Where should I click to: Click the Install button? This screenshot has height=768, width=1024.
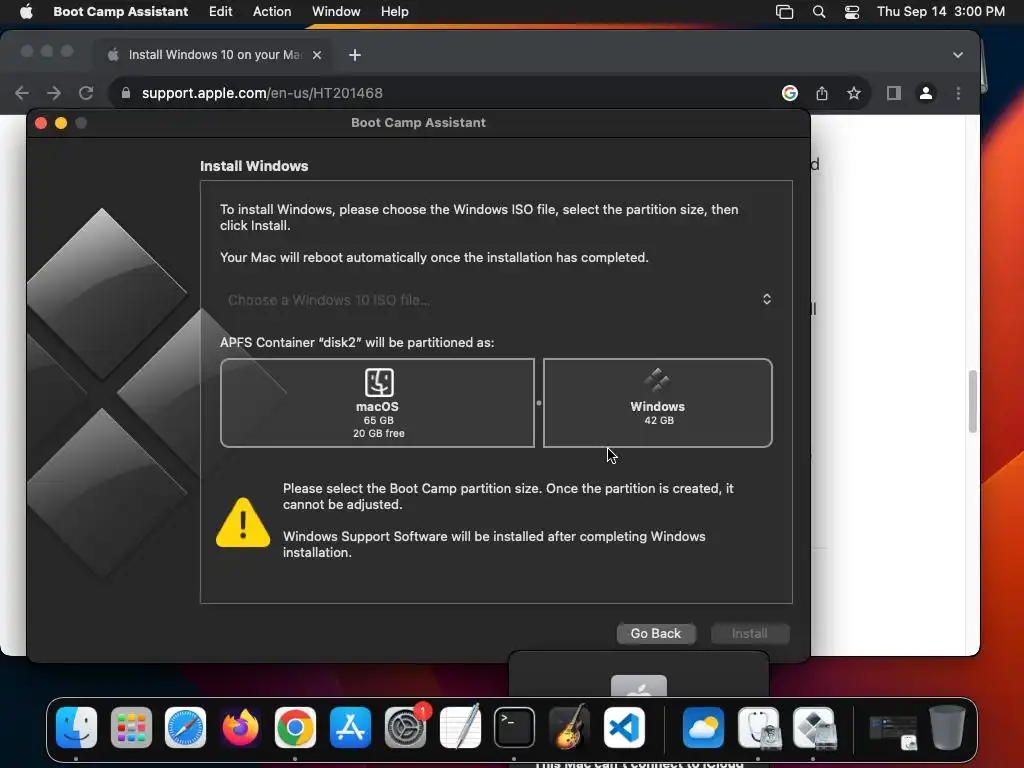[x=750, y=633]
